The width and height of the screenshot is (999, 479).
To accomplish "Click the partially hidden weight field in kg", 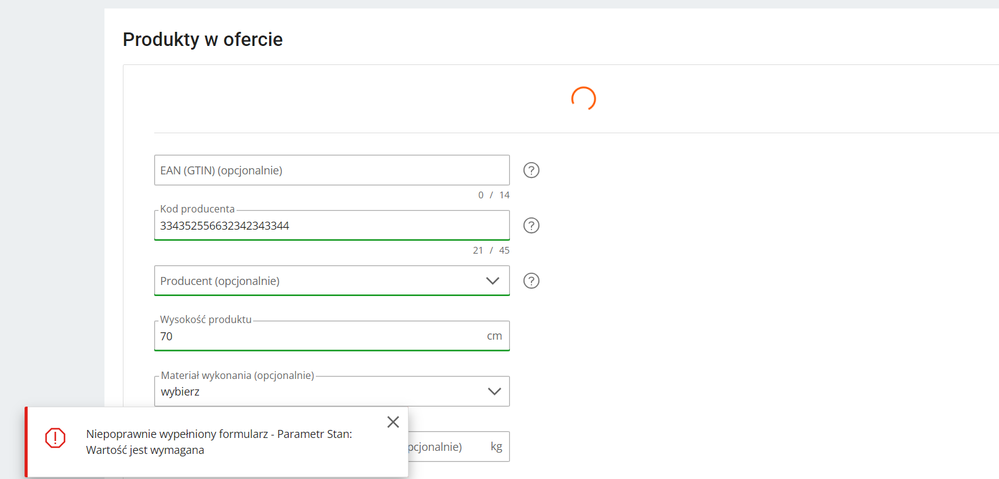I will pyautogui.click(x=445, y=447).
